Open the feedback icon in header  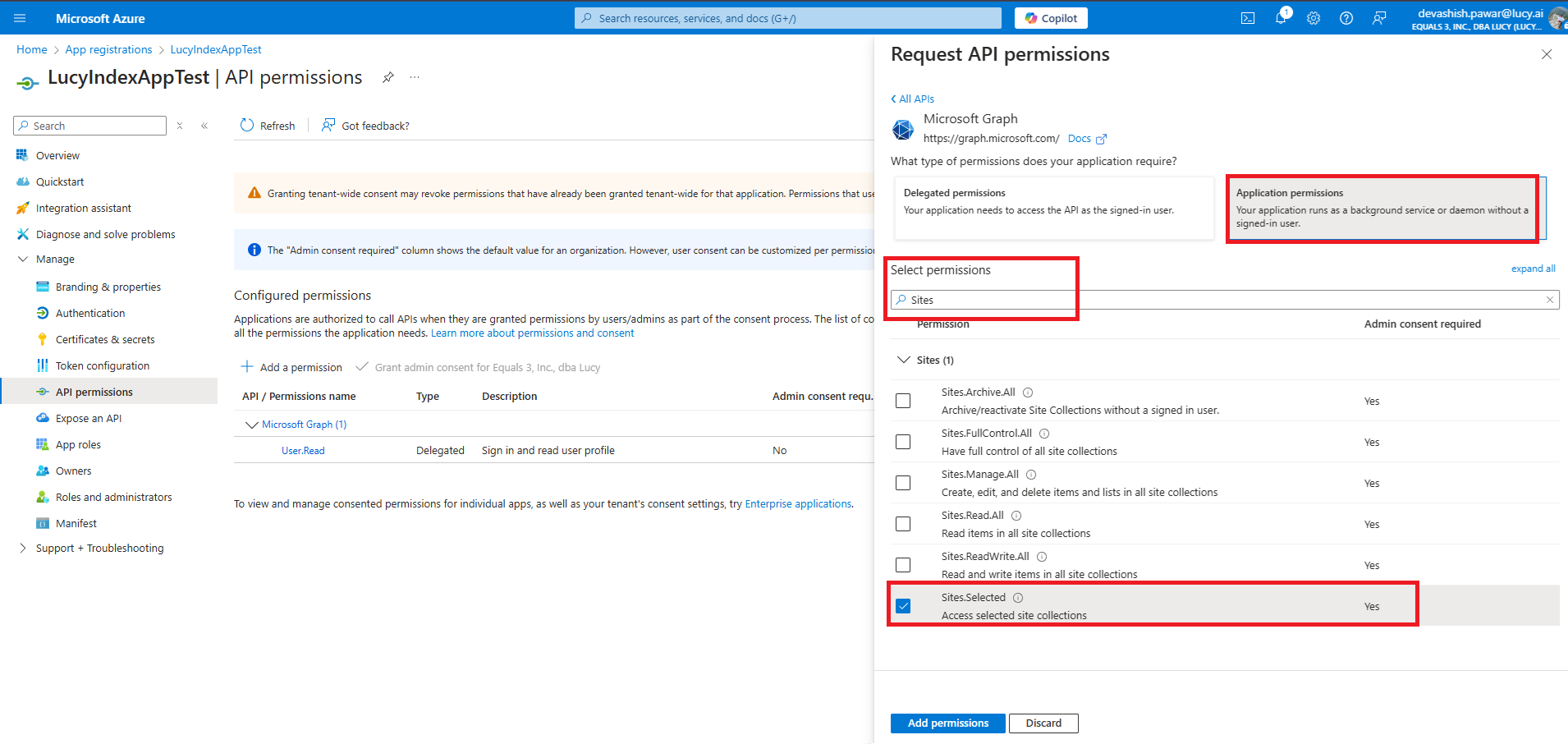click(1379, 18)
